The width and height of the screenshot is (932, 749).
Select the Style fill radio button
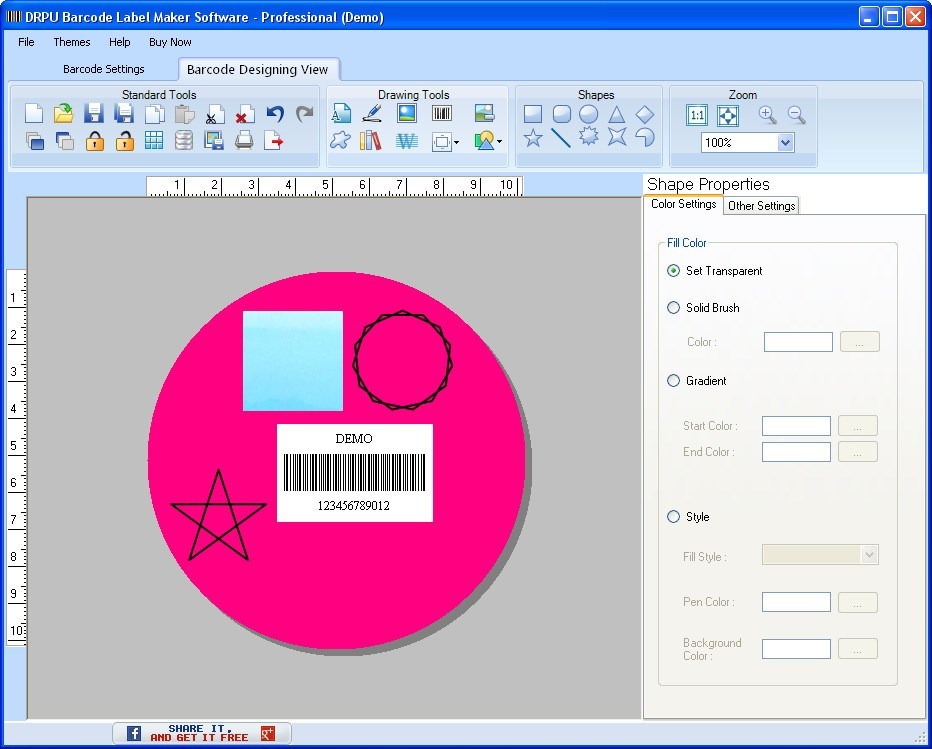pos(674,517)
